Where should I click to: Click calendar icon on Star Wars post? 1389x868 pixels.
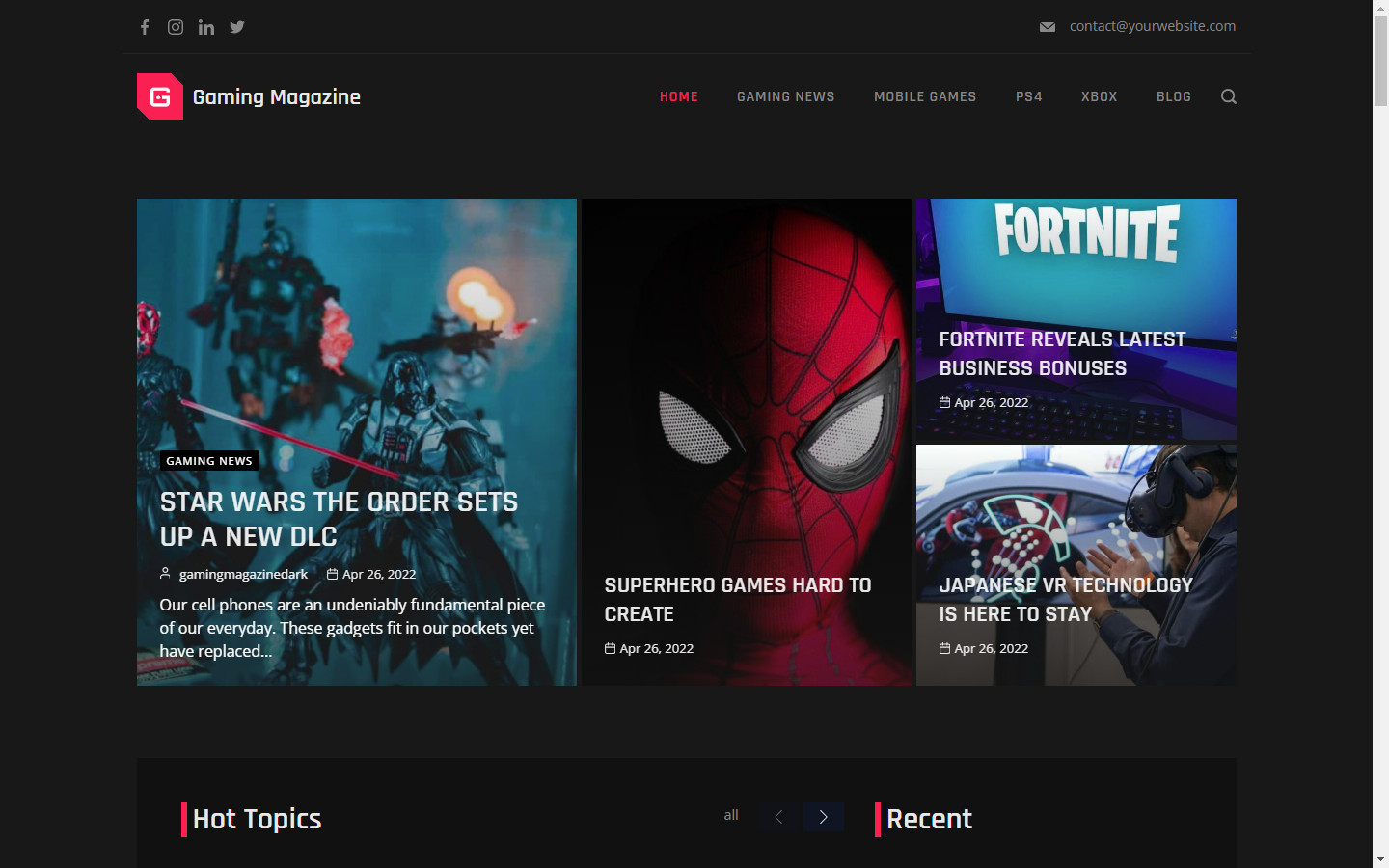333,574
